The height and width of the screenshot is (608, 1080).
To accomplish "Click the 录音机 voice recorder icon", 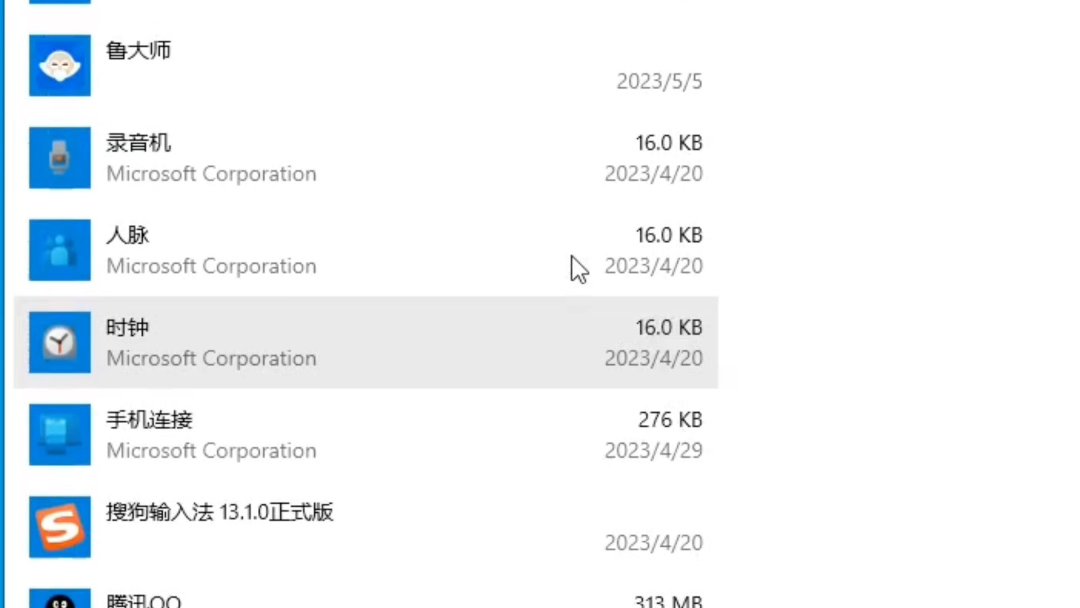I will click(x=59, y=157).
